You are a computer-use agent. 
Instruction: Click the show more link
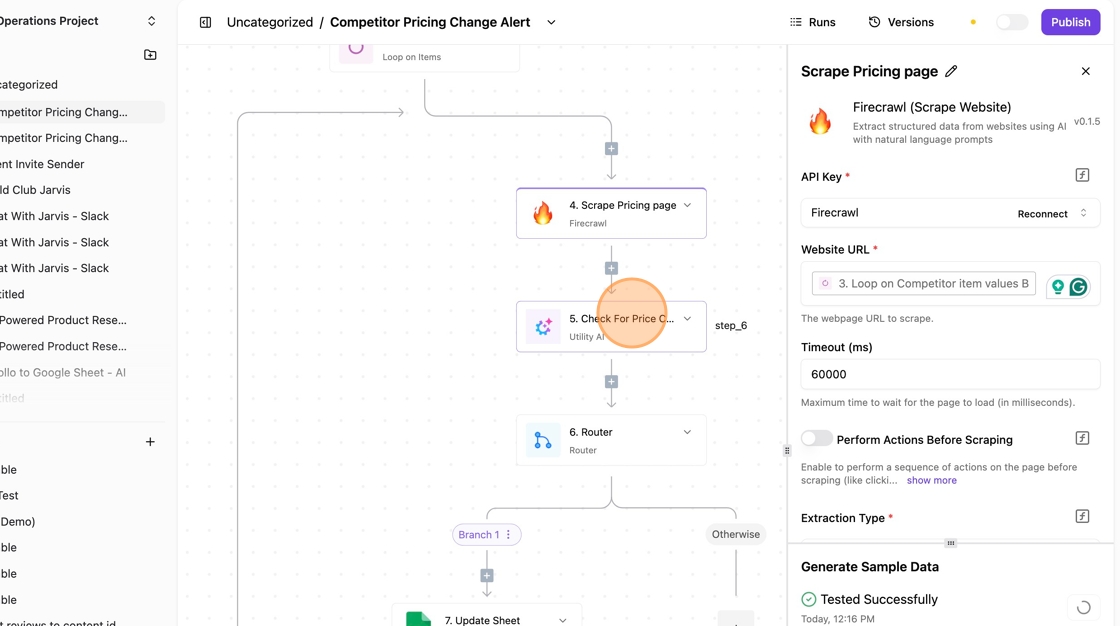pos(931,480)
